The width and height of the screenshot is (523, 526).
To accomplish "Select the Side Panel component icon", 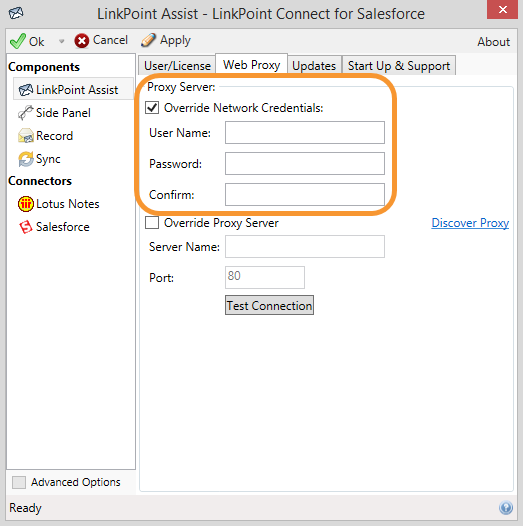I will [x=25, y=113].
